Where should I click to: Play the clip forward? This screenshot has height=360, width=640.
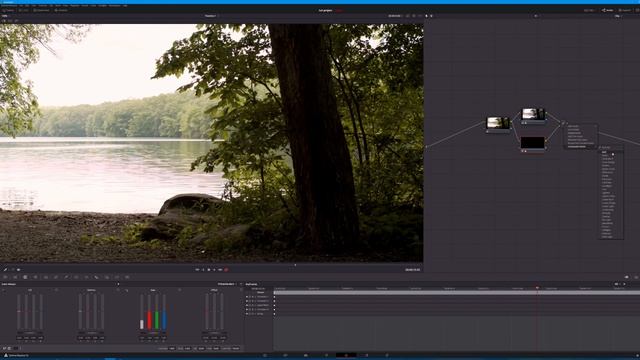click(214, 269)
